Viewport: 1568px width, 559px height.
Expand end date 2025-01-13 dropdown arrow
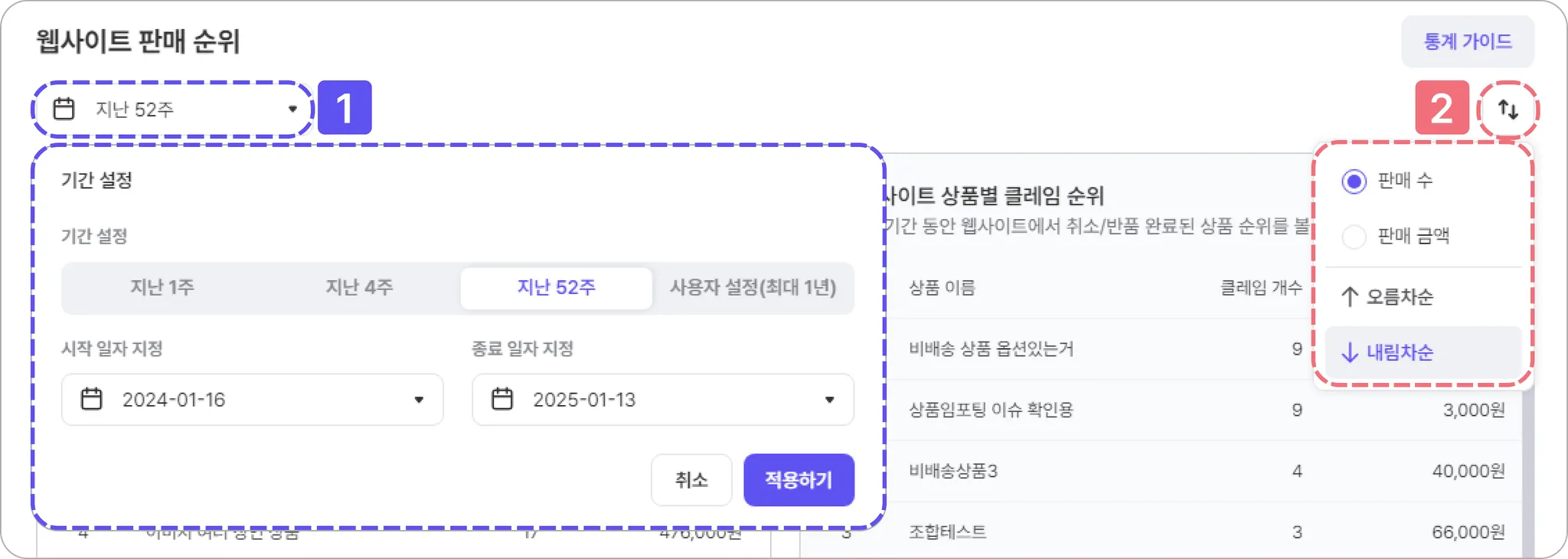829,400
